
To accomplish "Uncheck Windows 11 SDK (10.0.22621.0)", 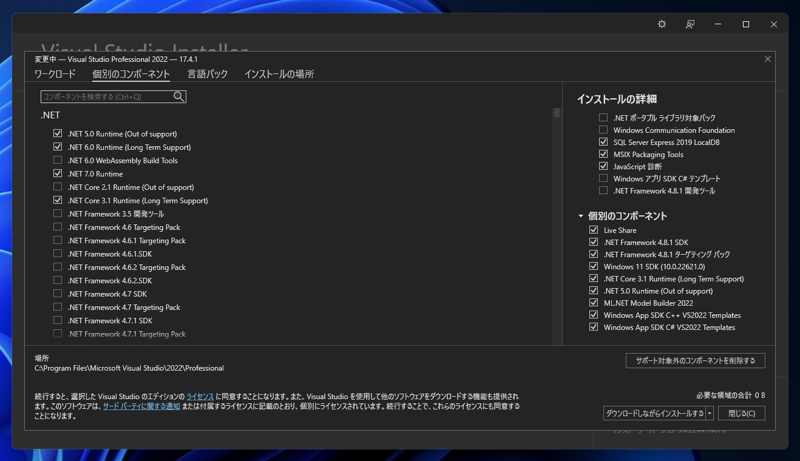I will click(x=593, y=266).
